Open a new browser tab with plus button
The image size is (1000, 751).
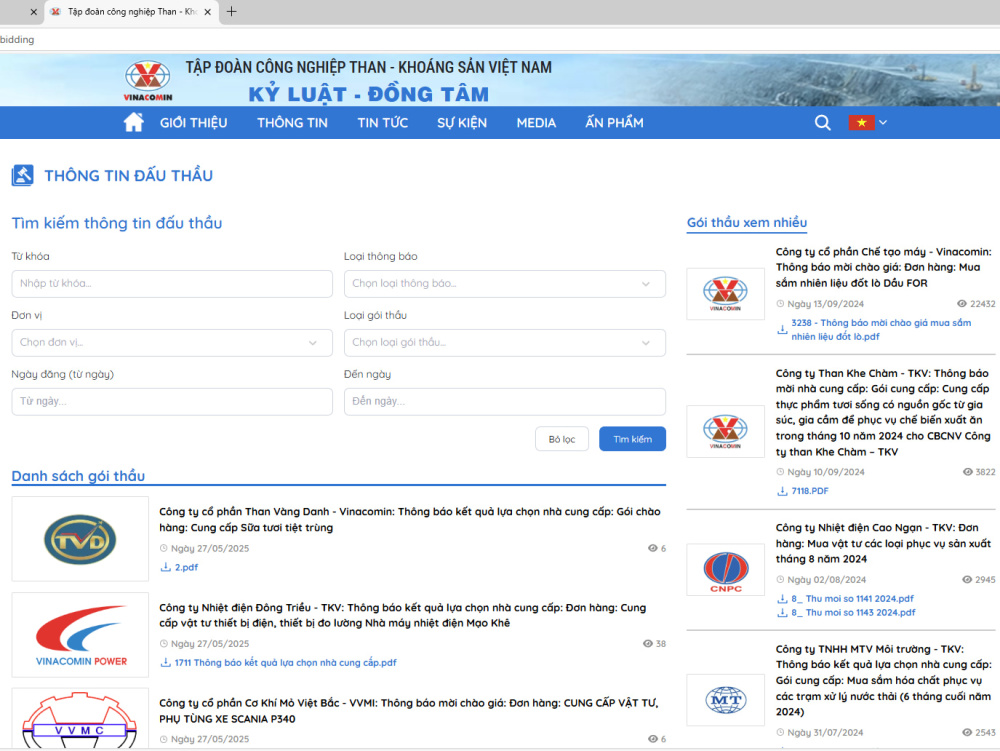pyautogui.click(x=232, y=11)
